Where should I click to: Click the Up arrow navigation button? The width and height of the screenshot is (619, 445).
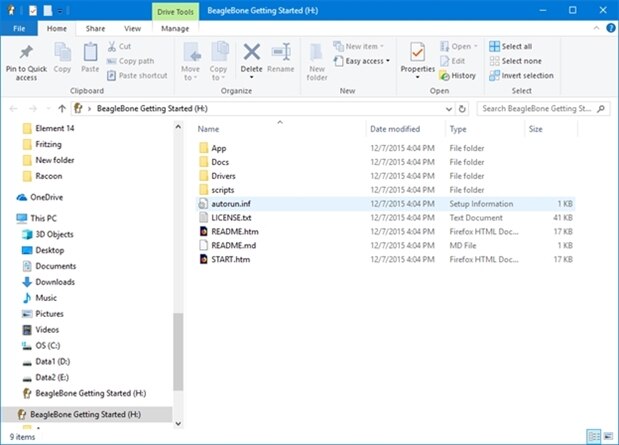click(x=62, y=108)
